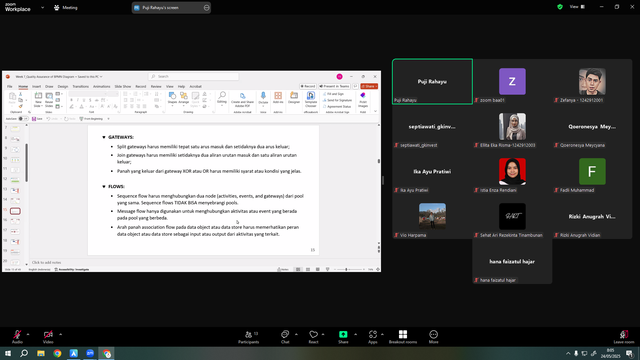Switch to the Meeting tab in Zoom
Screen dimensions: 640x360
pos(66,7)
